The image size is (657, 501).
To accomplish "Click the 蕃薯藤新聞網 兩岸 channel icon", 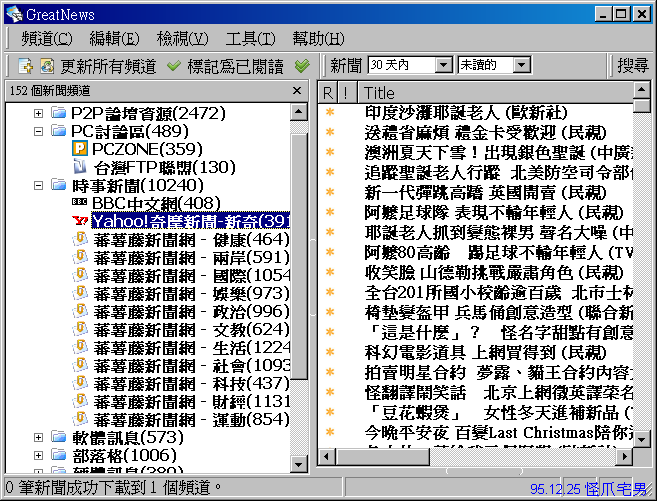I will click(80, 257).
